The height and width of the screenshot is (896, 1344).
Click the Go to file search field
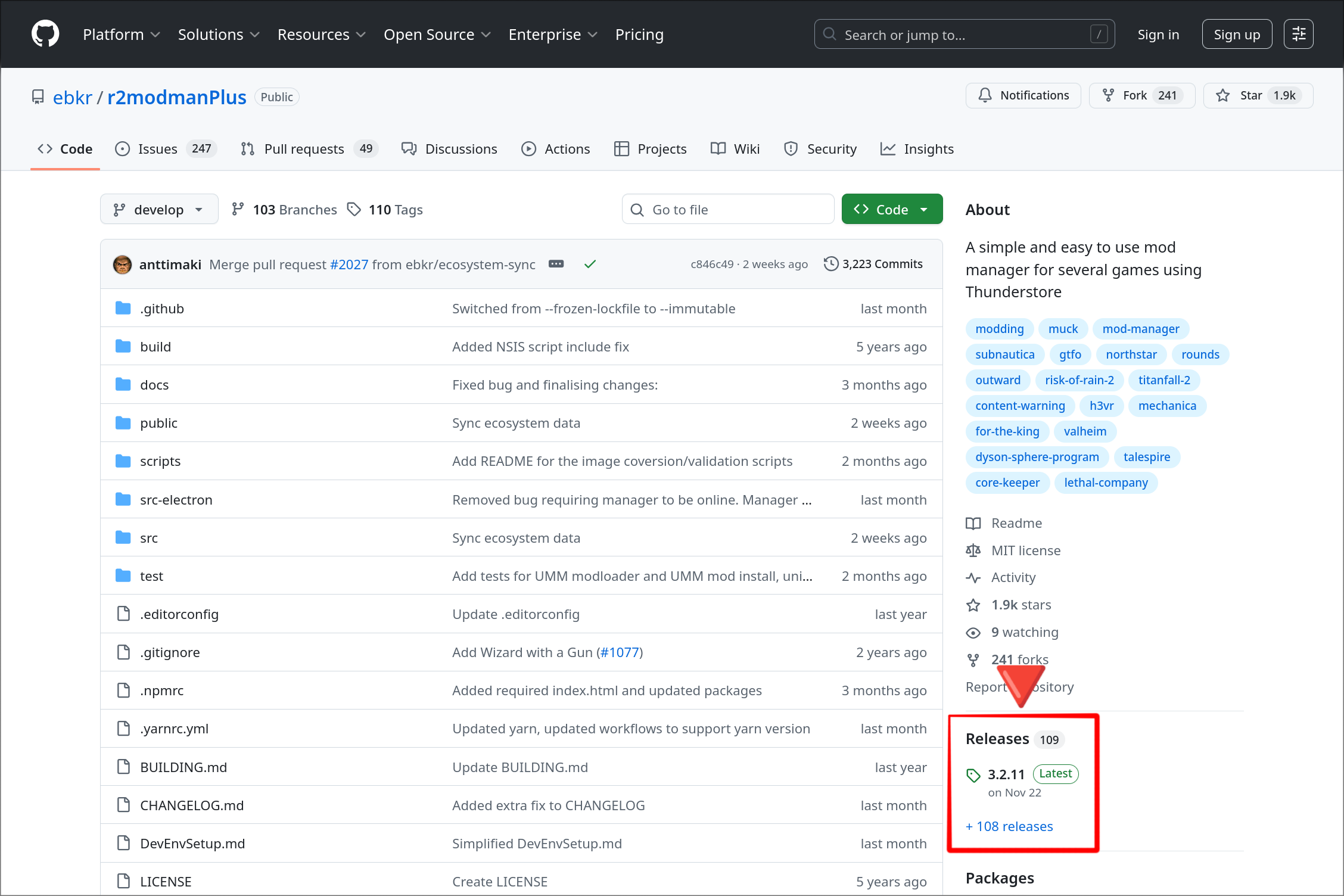click(728, 209)
